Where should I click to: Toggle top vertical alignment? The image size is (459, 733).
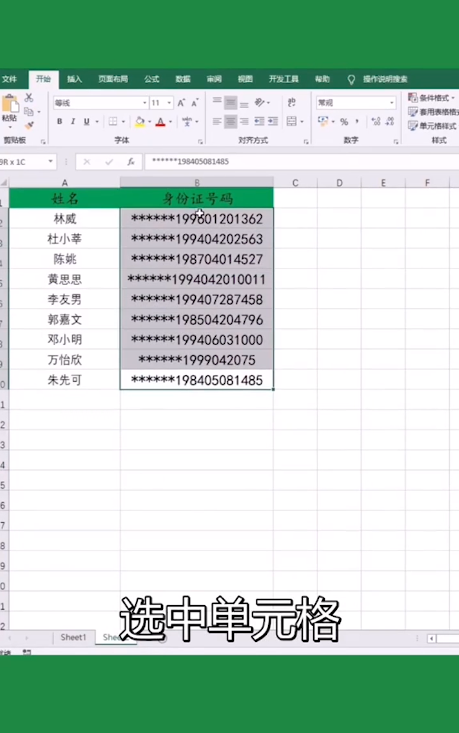click(x=217, y=102)
